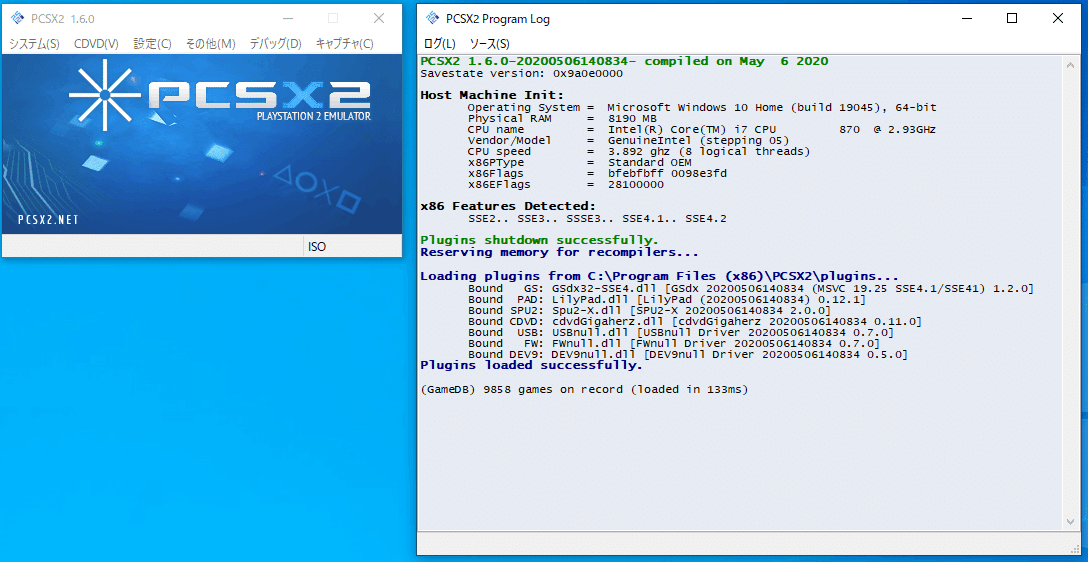Click the PCSX2 1.6.0 compiled version line

pyautogui.click(x=624, y=61)
